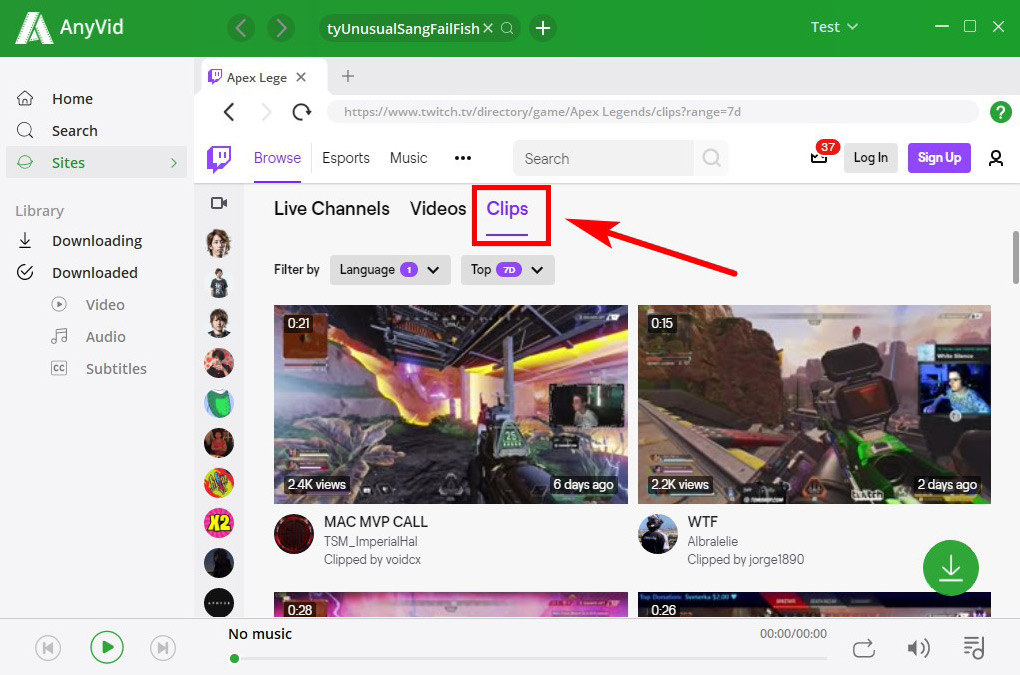Viewport: 1020px width, 675px height.
Task: Open the MAC MVP CALL clip thumbnail
Action: (451, 404)
